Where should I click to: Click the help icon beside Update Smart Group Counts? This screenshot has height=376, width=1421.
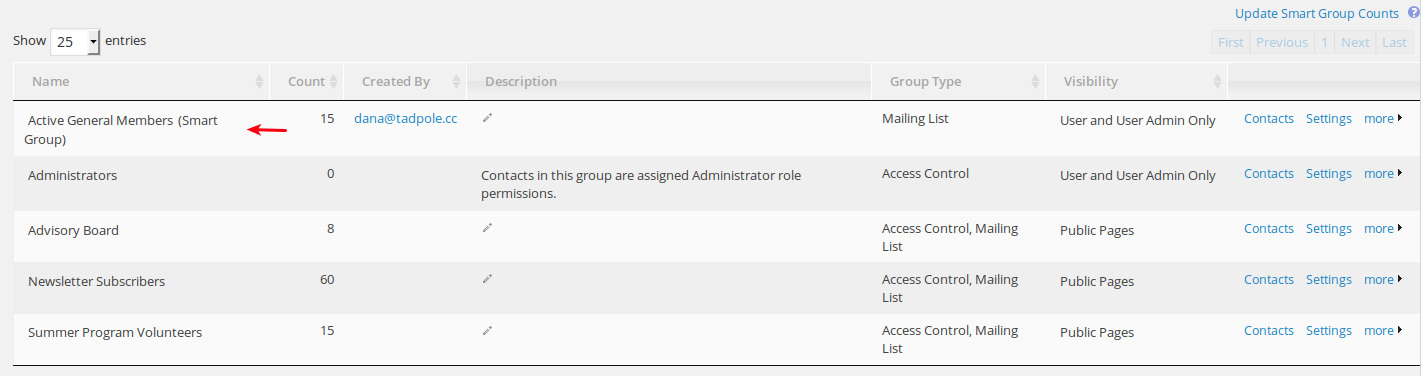coord(1413,13)
